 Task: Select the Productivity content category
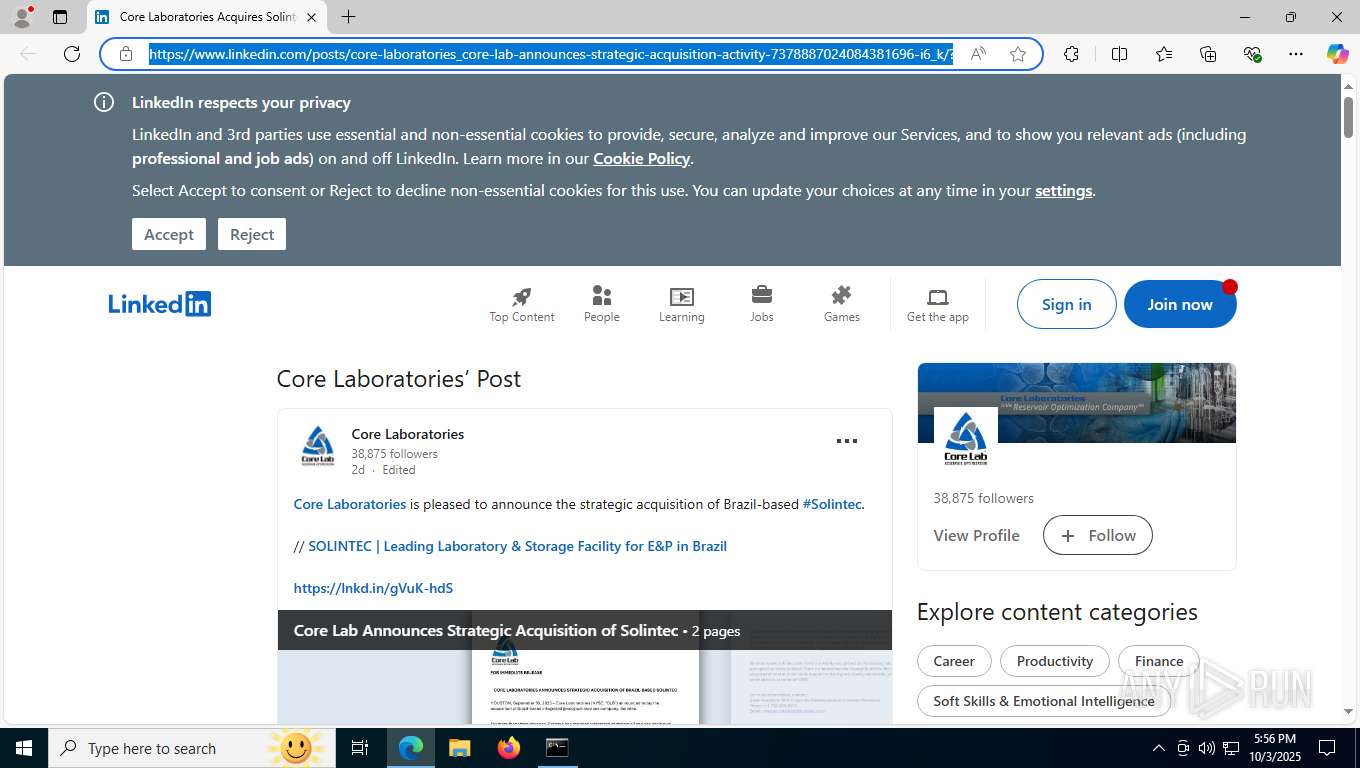point(1055,661)
